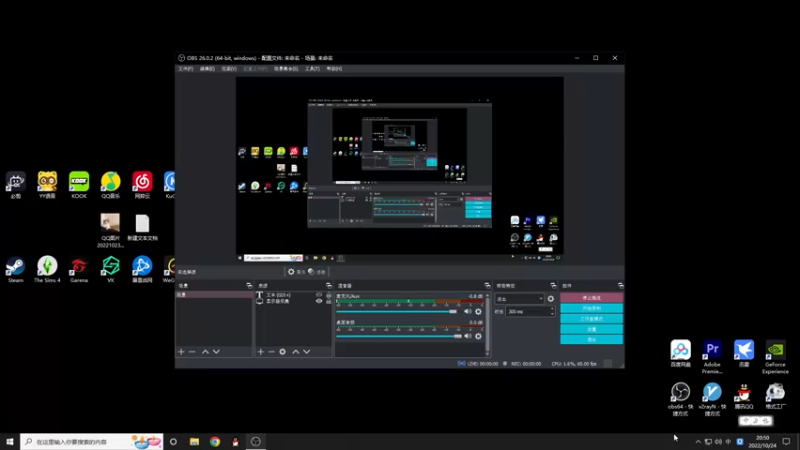The image size is (800, 450).
Task: Undock the Sources panel
Action: tap(329, 286)
